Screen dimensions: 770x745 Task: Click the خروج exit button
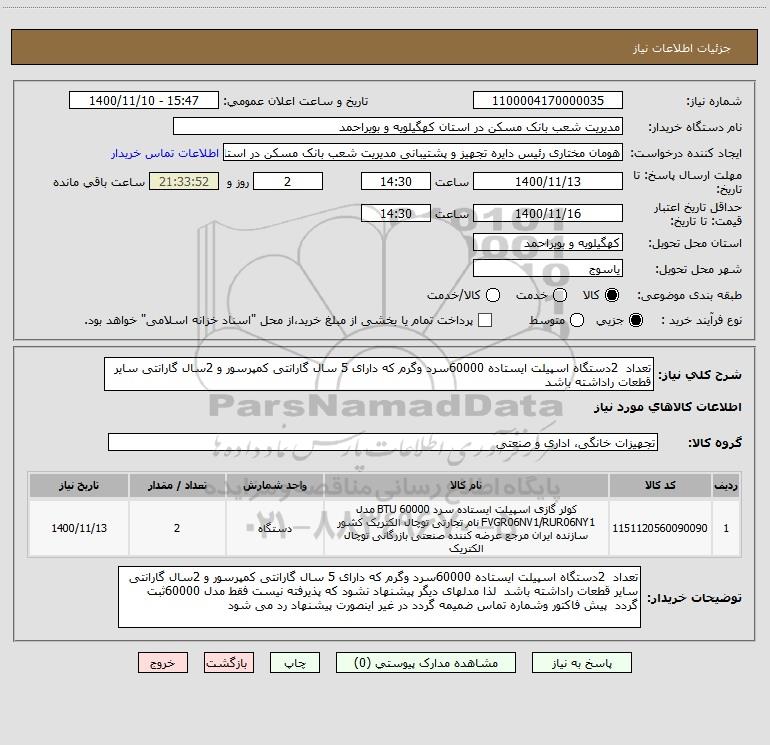click(x=163, y=663)
